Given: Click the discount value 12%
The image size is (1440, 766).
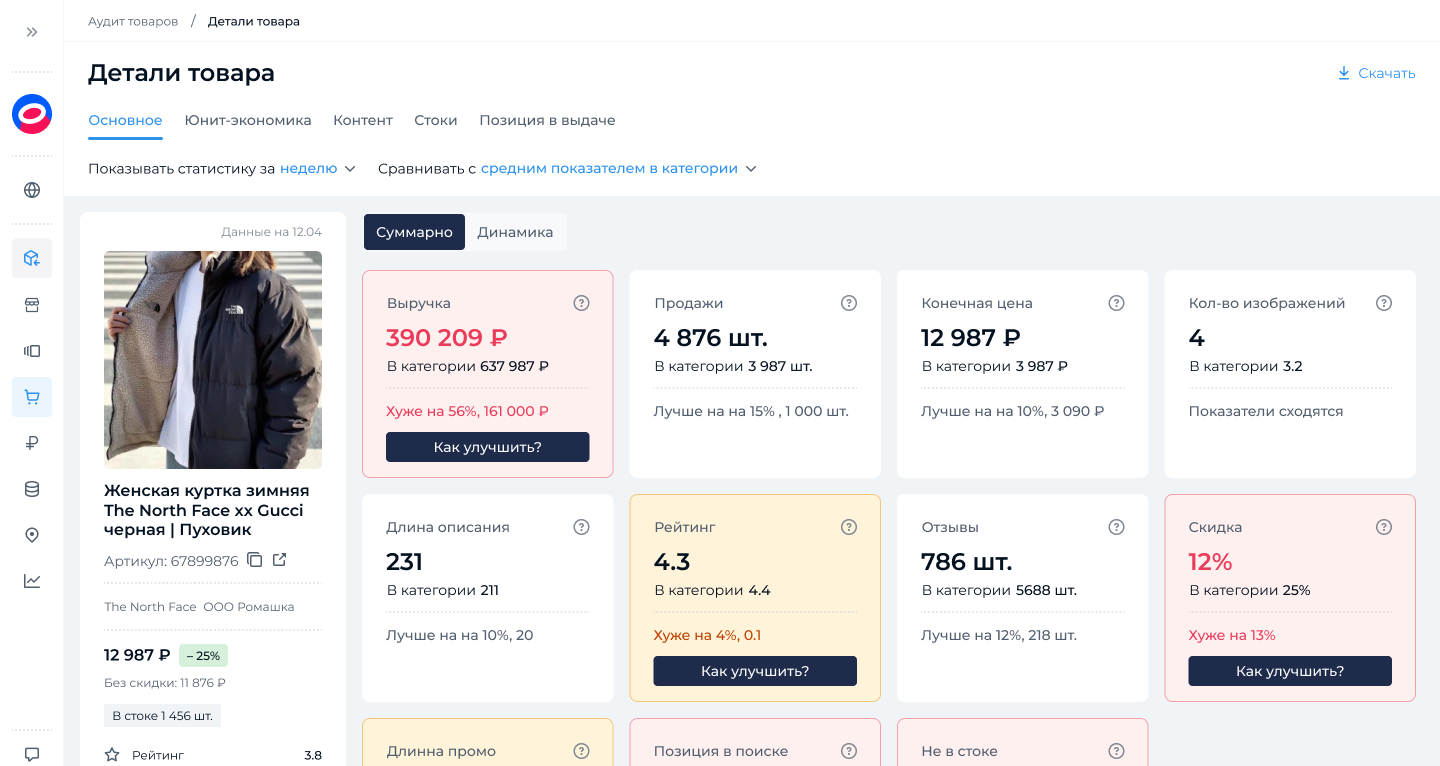Looking at the screenshot, I should tap(1210, 562).
